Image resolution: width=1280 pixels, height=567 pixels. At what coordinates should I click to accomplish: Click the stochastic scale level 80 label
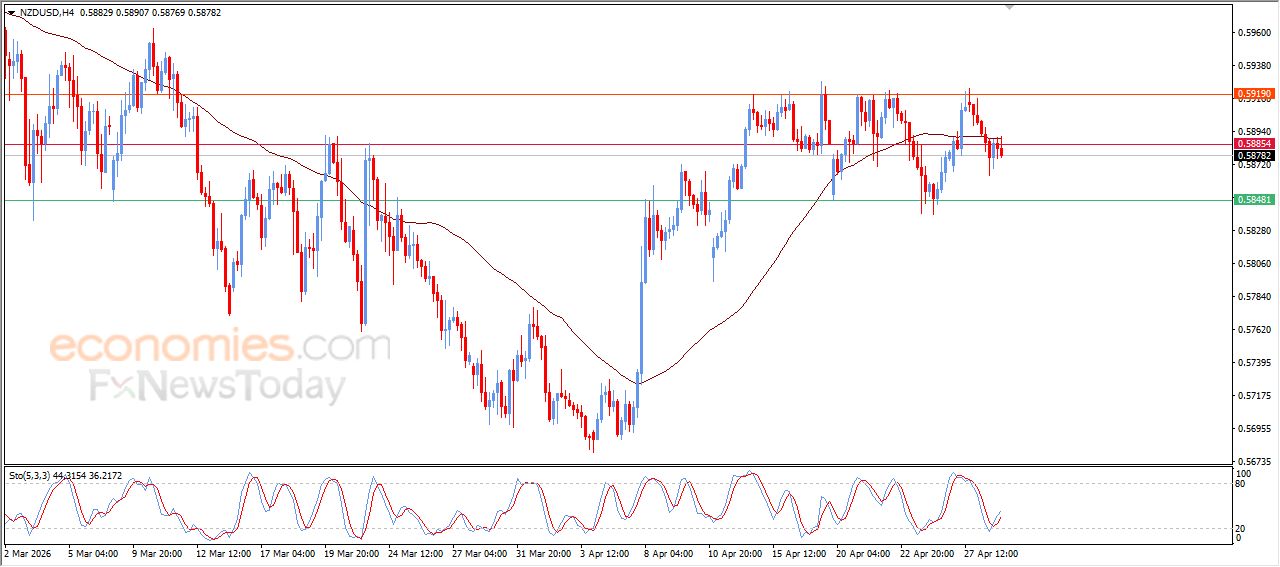(x=1241, y=484)
